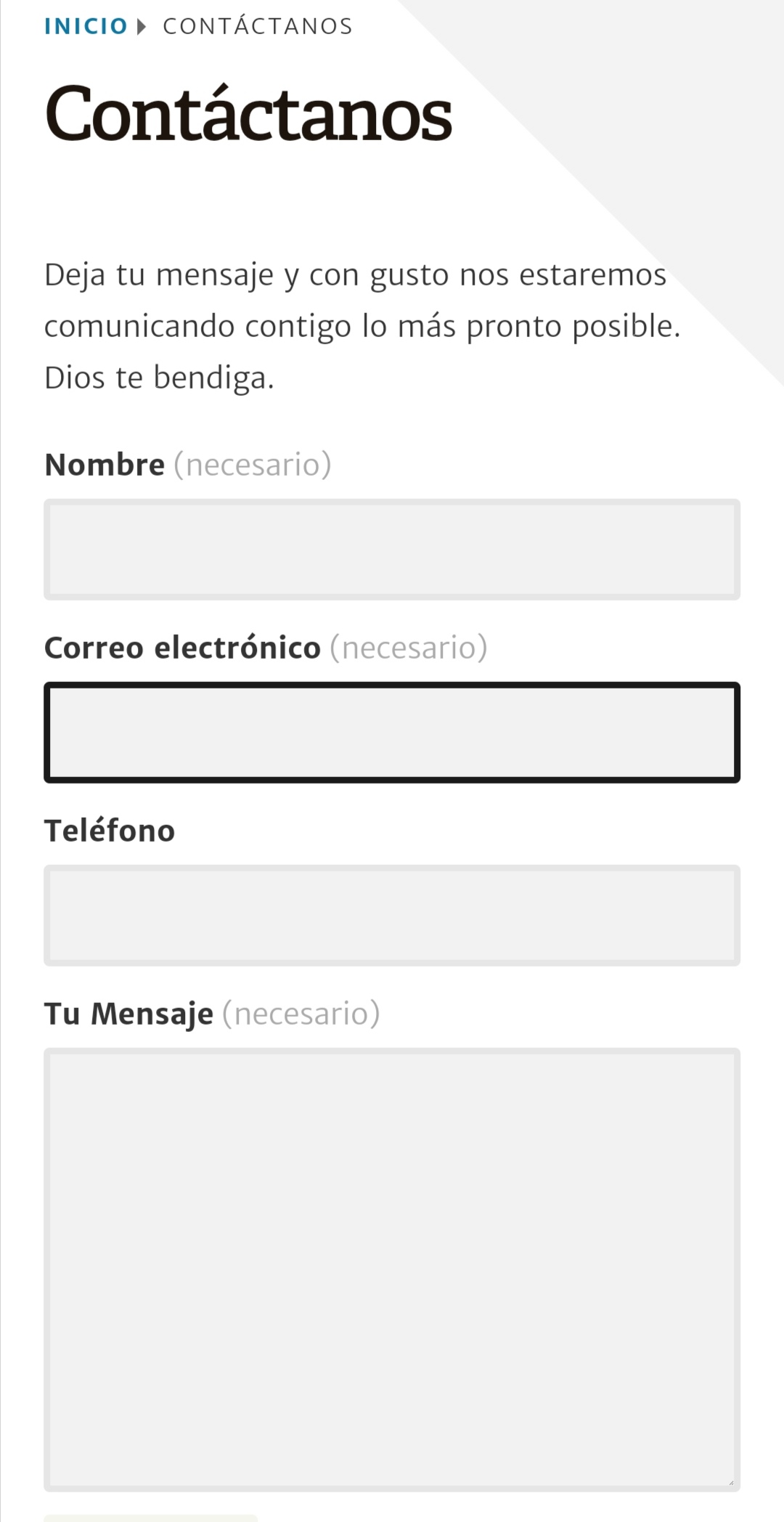Viewport: 784px width, 1522px height.
Task: Focus the Teléfono input field
Action: click(x=392, y=916)
